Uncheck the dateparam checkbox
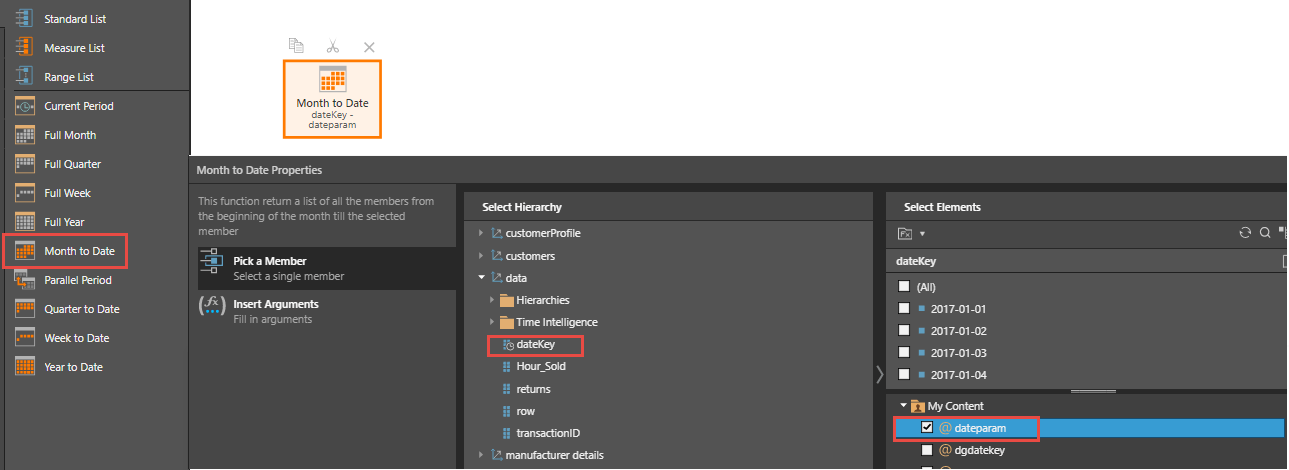 927,428
